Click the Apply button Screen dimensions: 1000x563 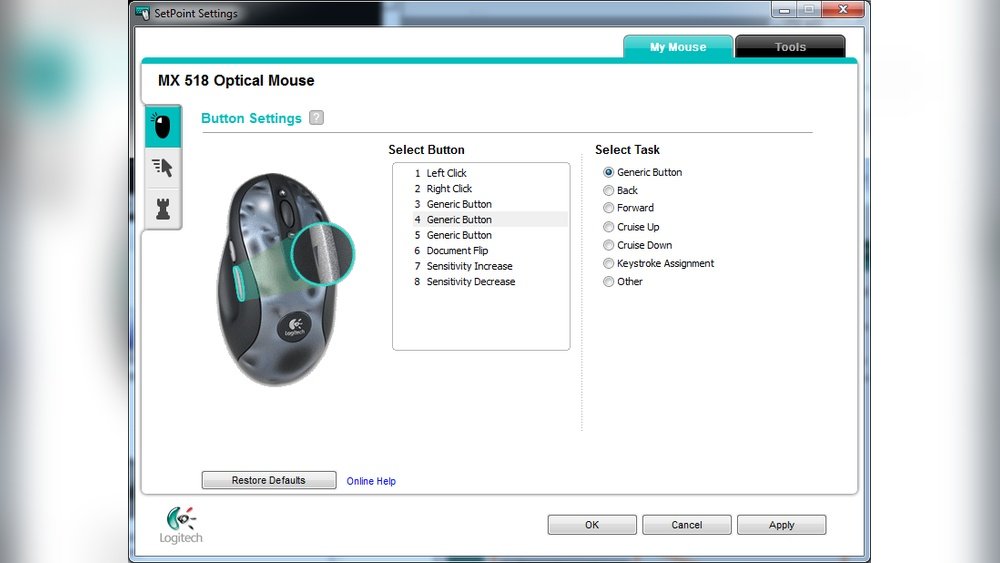(x=781, y=525)
